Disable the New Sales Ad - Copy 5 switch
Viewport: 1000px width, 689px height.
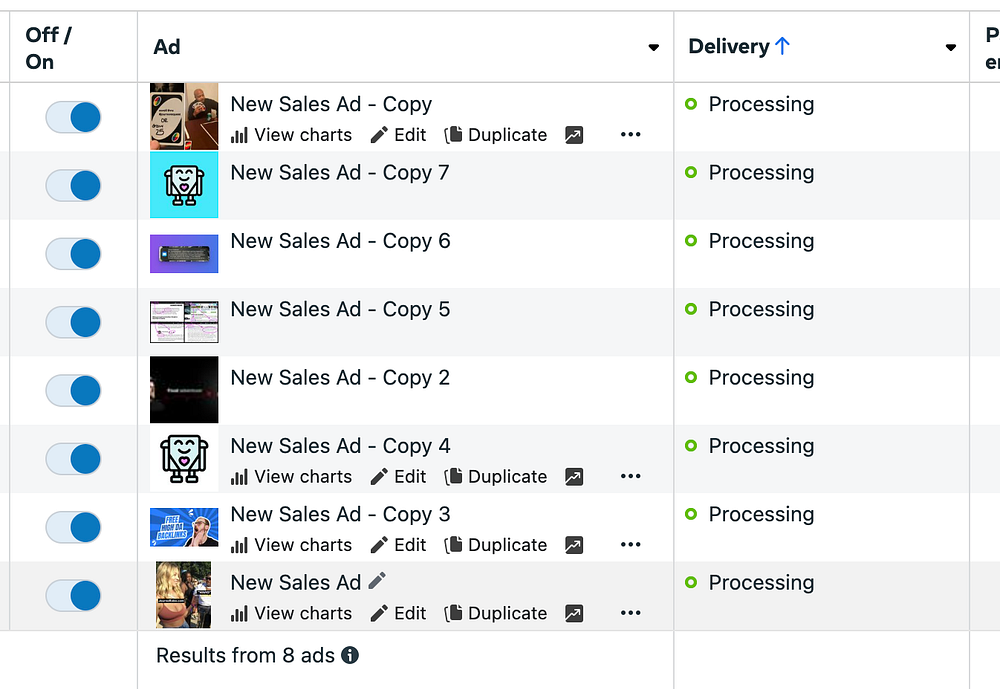[74, 322]
